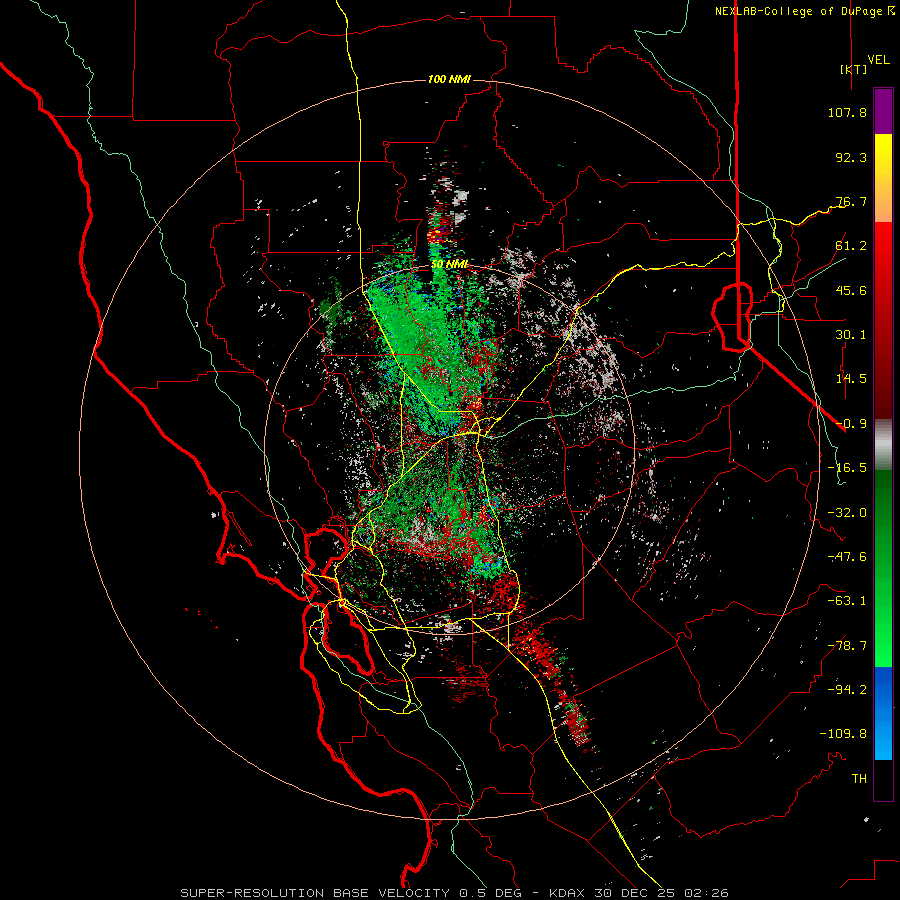Image resolution: width=900 pixels, height=900 pixels.
Task: Click the VEL legend title
Action: click(879, 60)
